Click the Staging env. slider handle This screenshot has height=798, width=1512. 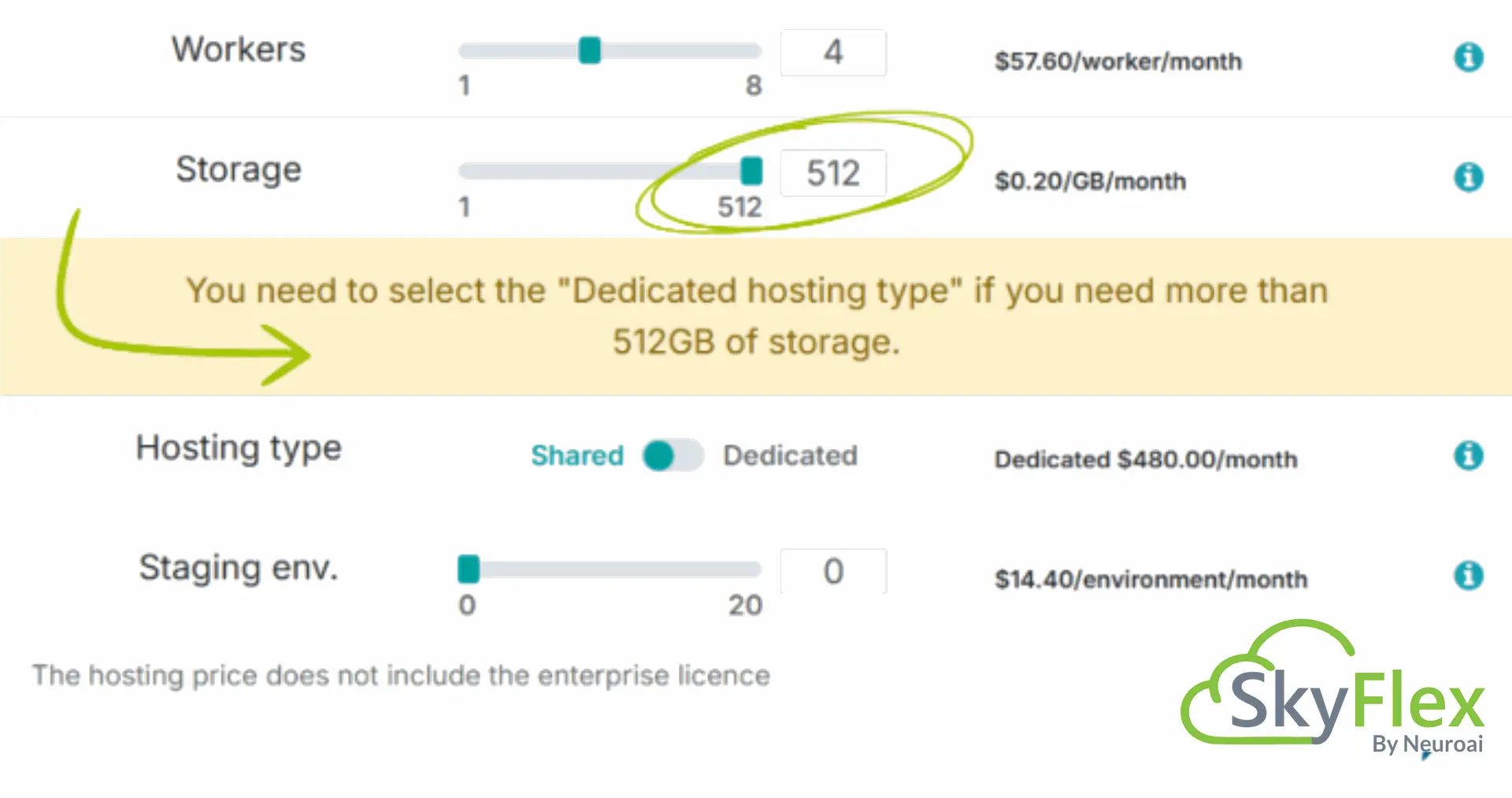tap(469, 569)
